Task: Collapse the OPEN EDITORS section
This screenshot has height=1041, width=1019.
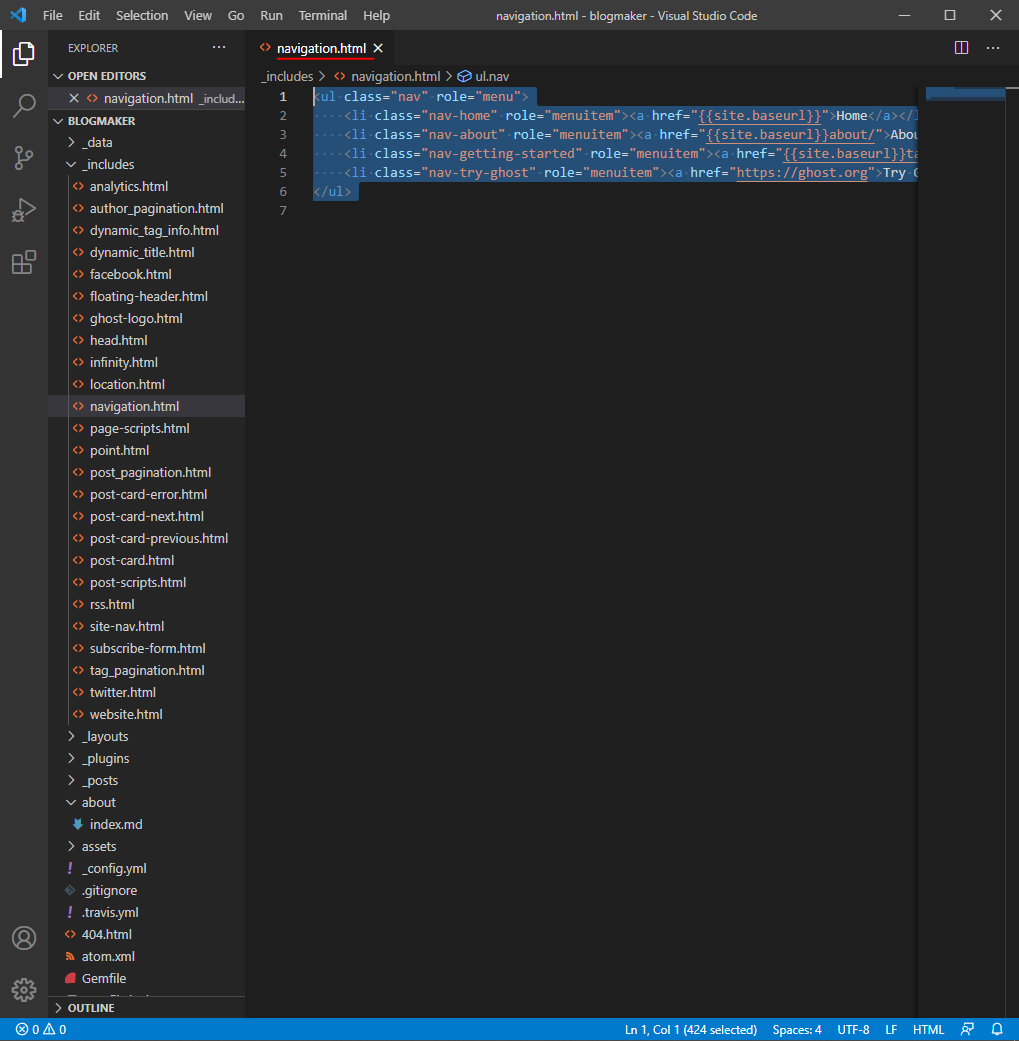Action: coord(58,76)
